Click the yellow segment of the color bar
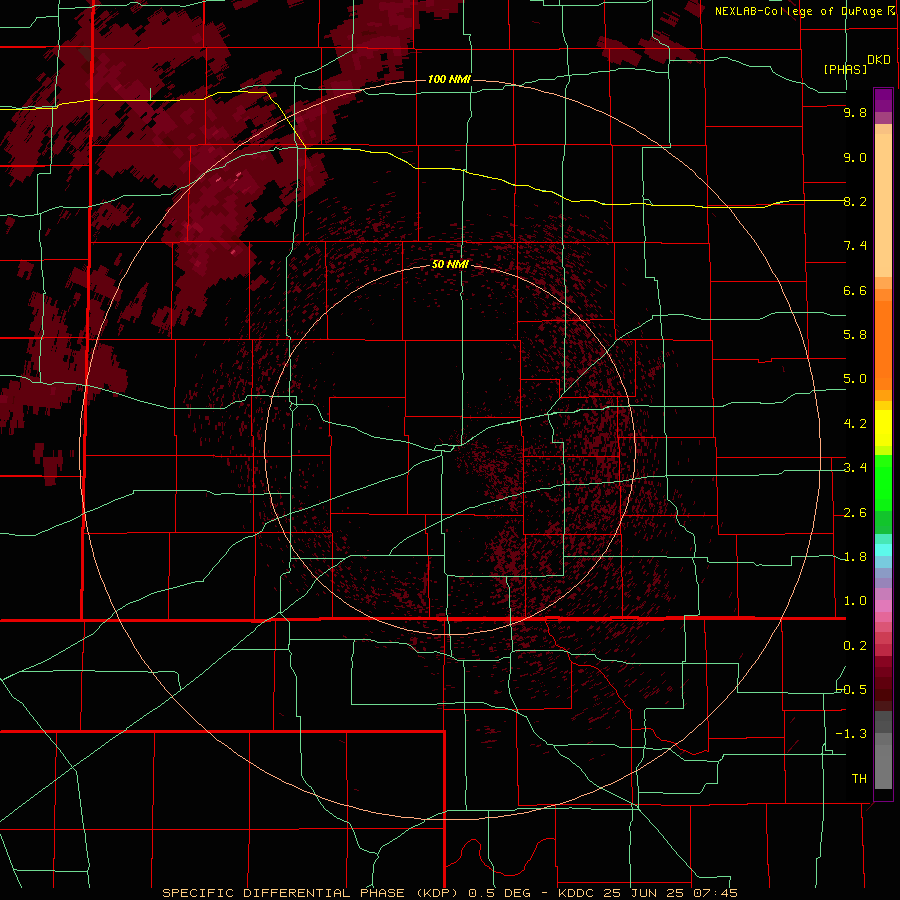The image size is (900, 900). point(883,428)
